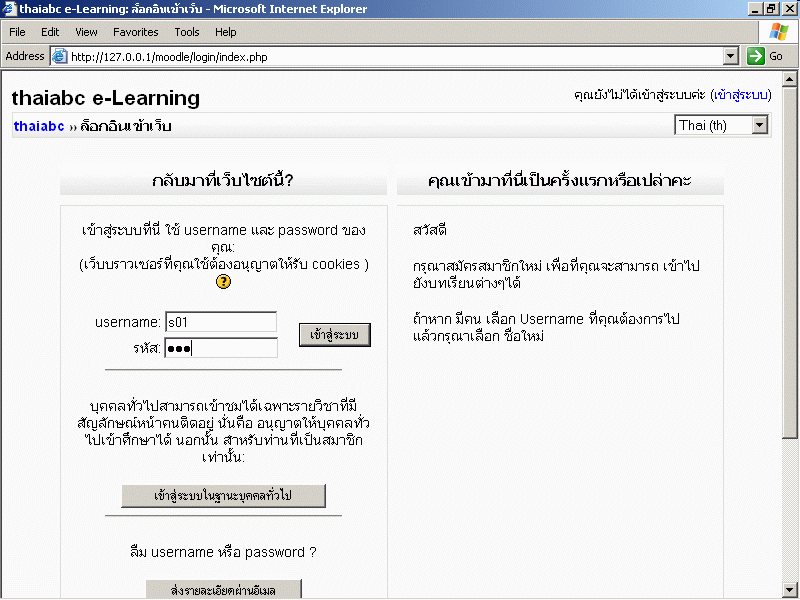Image resolution: width=800 pixels, height=600 pixels.
Task: Click the guest login button เข้าสู่ระบบในฐานะบุคคลทั่วไป
Action: (223, 496)
